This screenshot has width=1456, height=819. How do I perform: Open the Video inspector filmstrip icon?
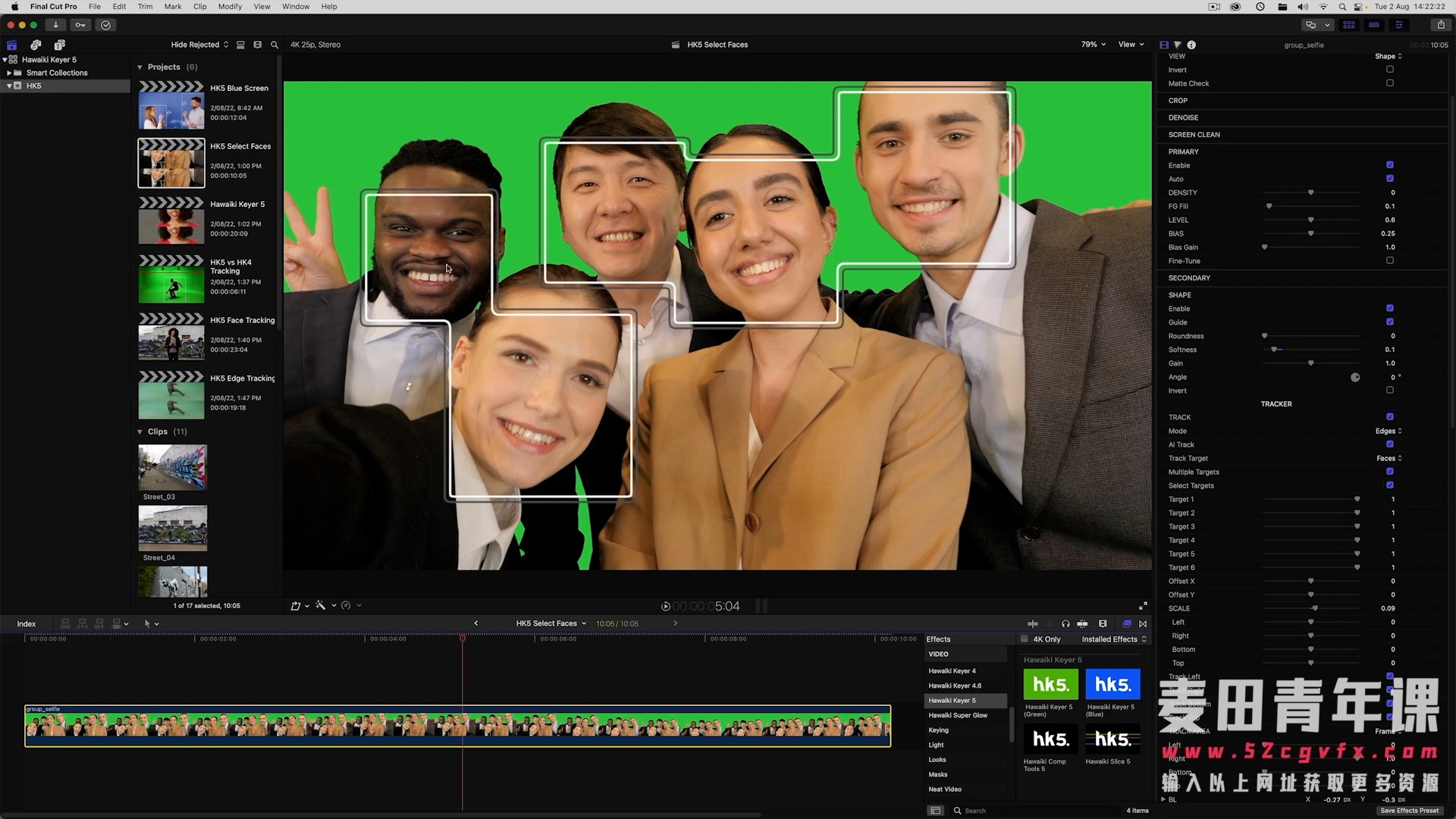(x=1164, y=45)
